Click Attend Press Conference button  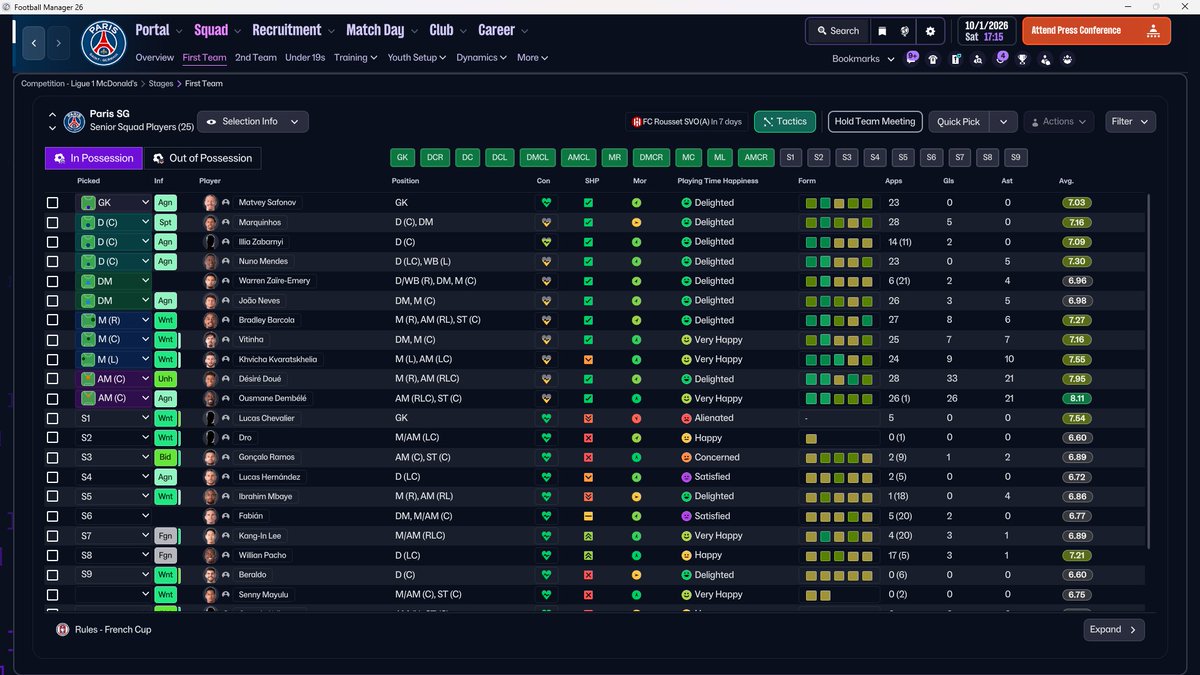[x=1094, y=31]
